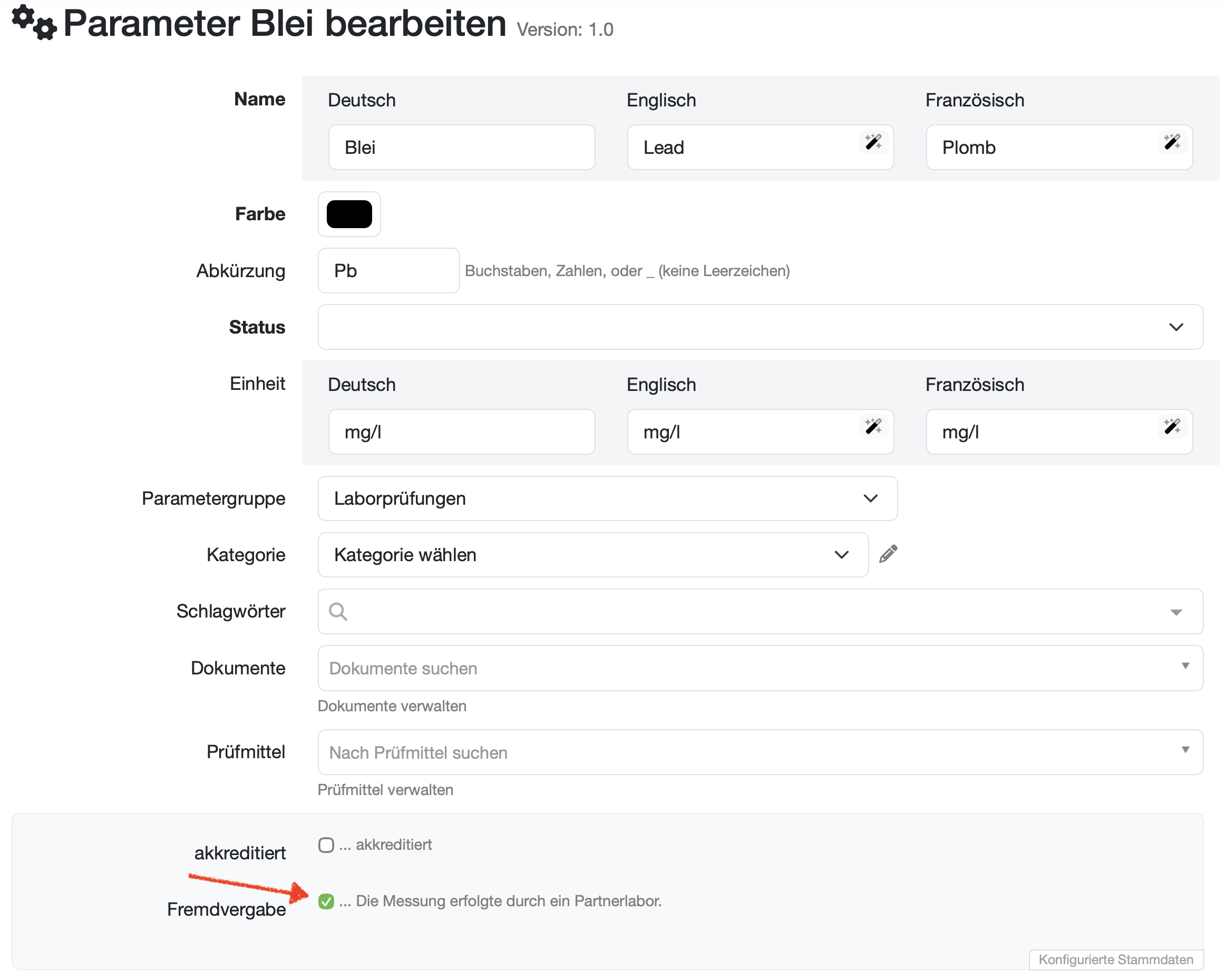Open the Status dropdown
Screen dimensions: 1227x980
point(760,327)
